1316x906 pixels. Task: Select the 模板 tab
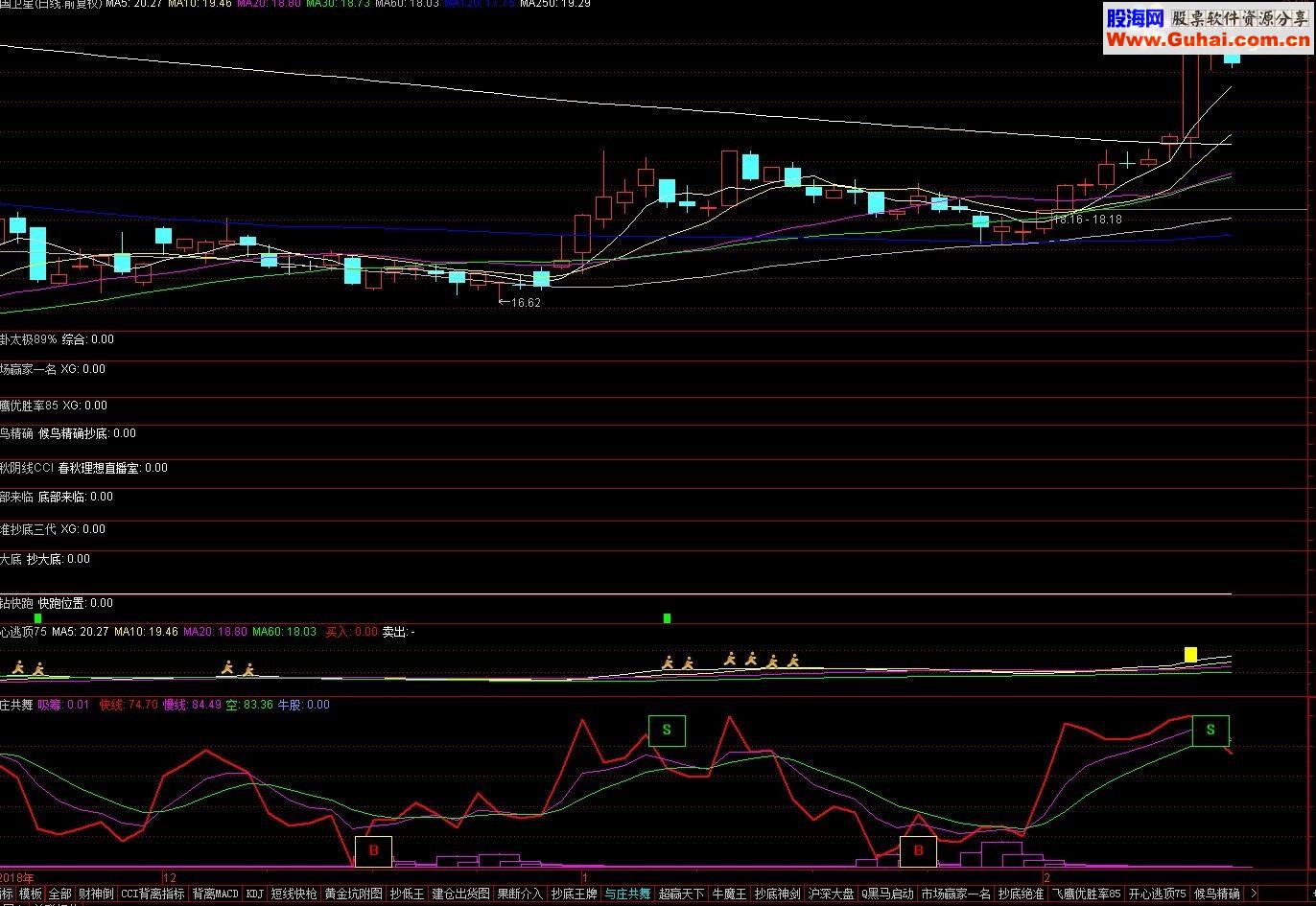[31, 894]
